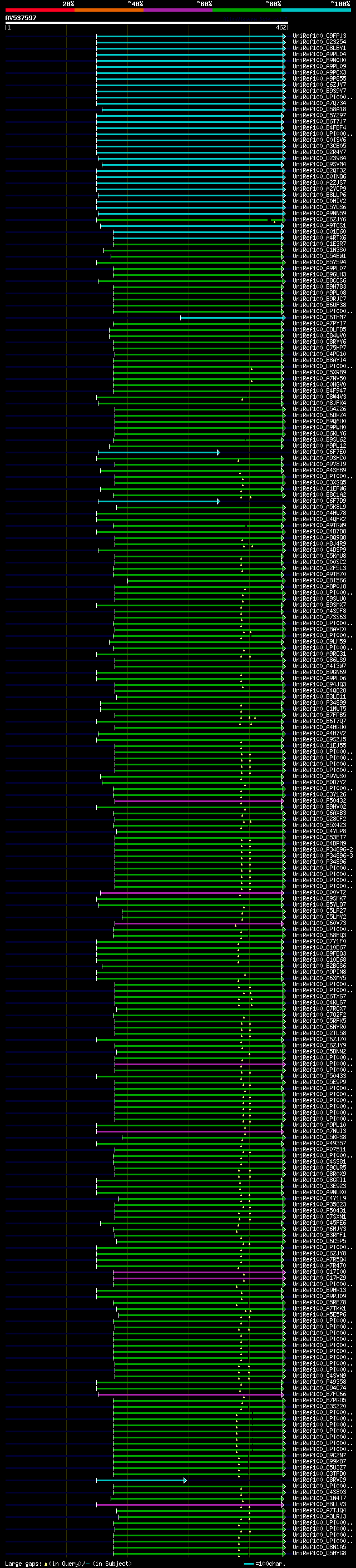Select hit UniRef100_Q4S803
356x1568 pixels.
coord(319,1492)
